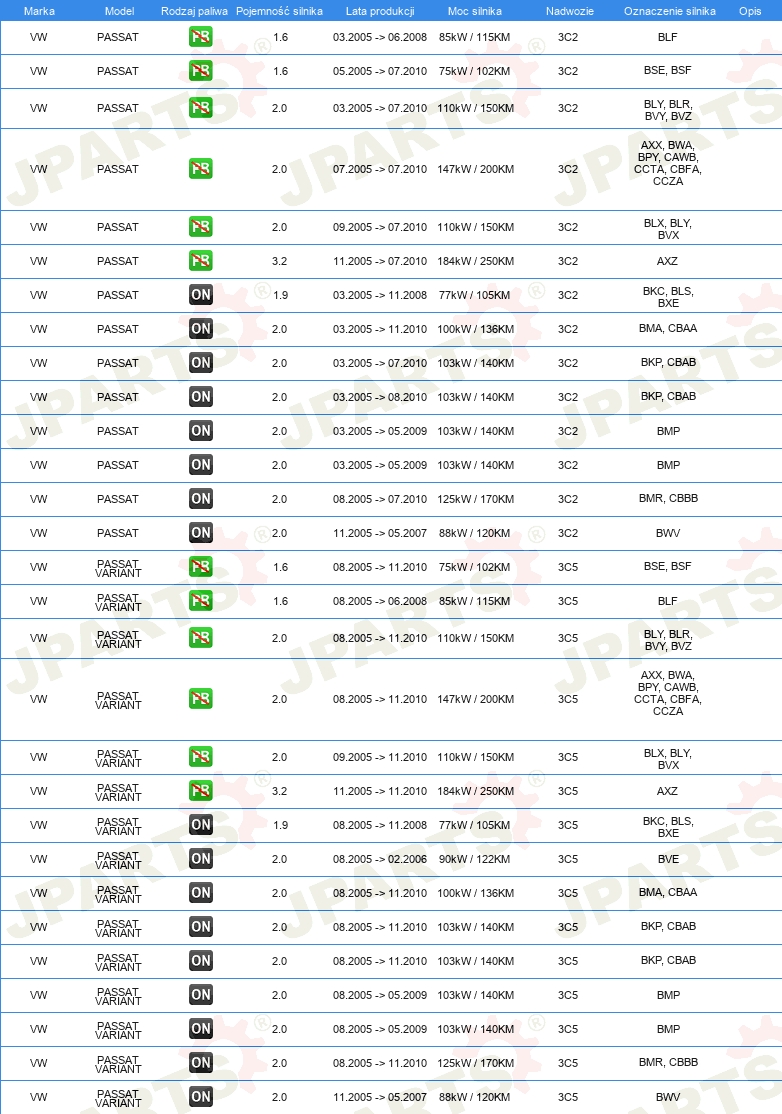Viewport: 782px width, 1114px height.
Task: Click PB fuel icon in Passat 3C2 BLF row
Action: (201, 37)
